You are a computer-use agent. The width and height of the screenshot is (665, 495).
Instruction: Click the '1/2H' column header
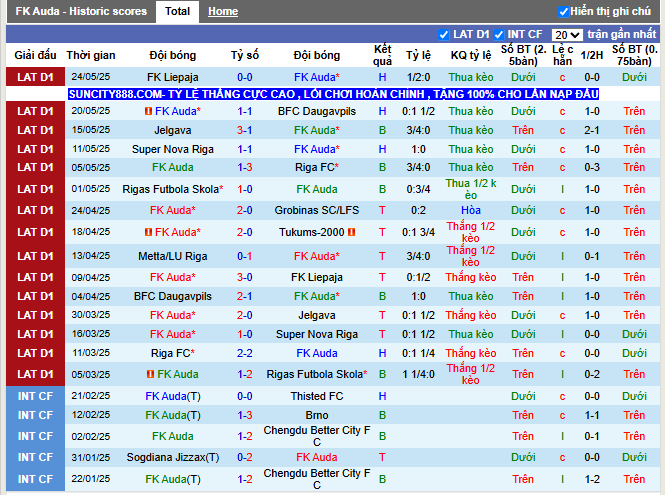[592, 55]
